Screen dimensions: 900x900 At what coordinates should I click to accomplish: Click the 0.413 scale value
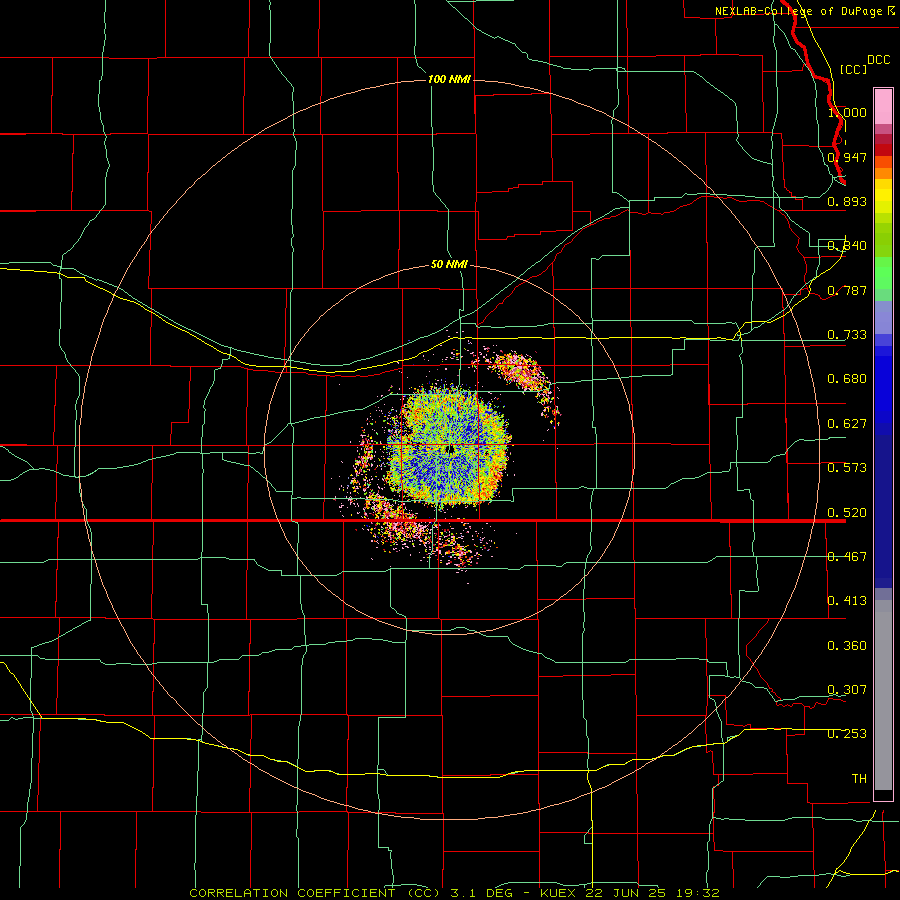[x=847, y=600]
